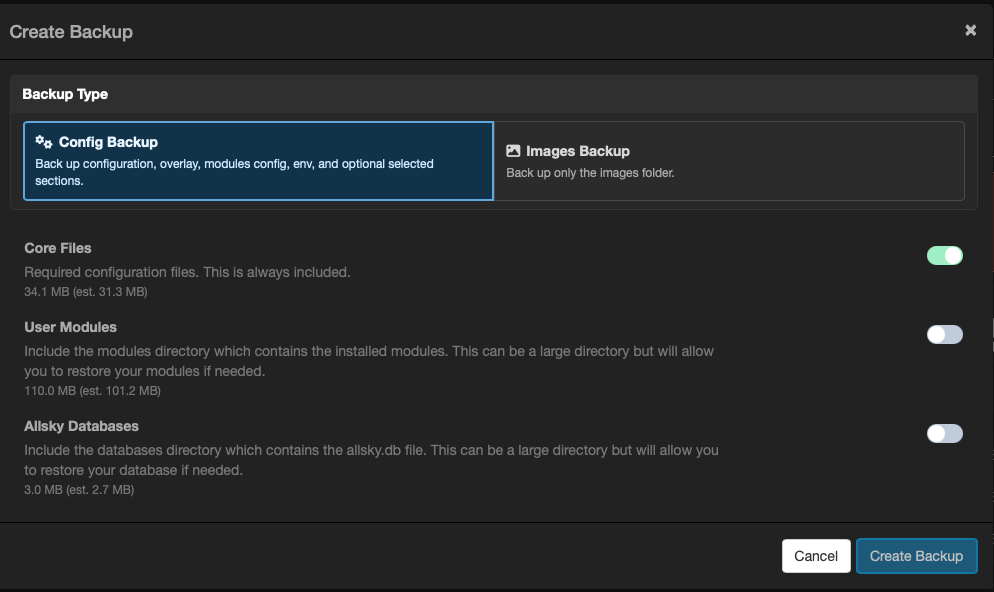The width and height of the screenshot is (994, 592).
Task: Click the Cancel button
Action: point(816,556)
